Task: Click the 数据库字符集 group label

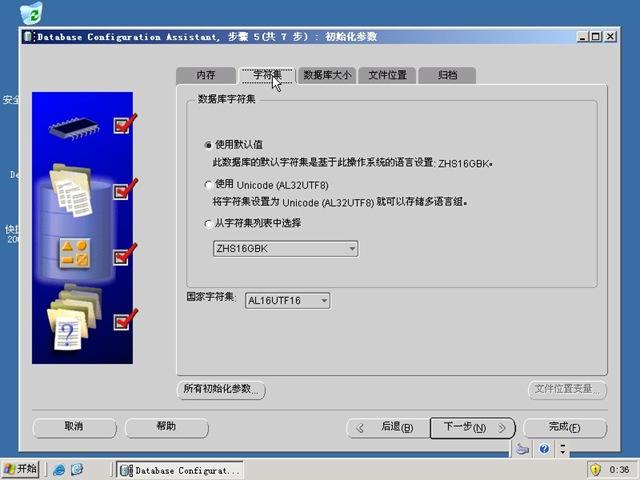Action: [x=227, y=99]
